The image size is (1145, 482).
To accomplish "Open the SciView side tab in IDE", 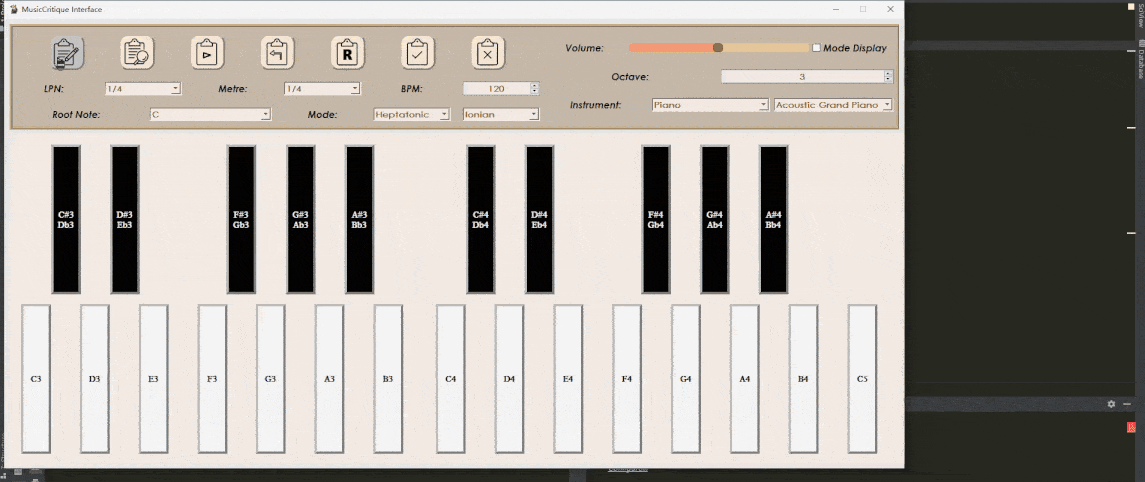I will click(1139, 14).
